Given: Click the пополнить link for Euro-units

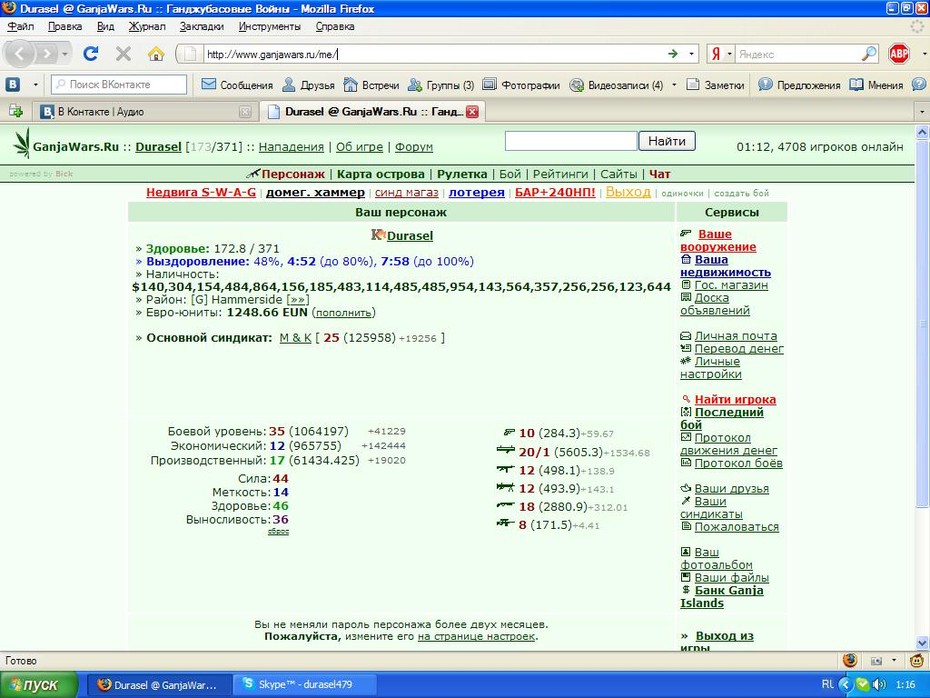Looking at the screenshot, I should pyautogui.click(x=343, y=313).
